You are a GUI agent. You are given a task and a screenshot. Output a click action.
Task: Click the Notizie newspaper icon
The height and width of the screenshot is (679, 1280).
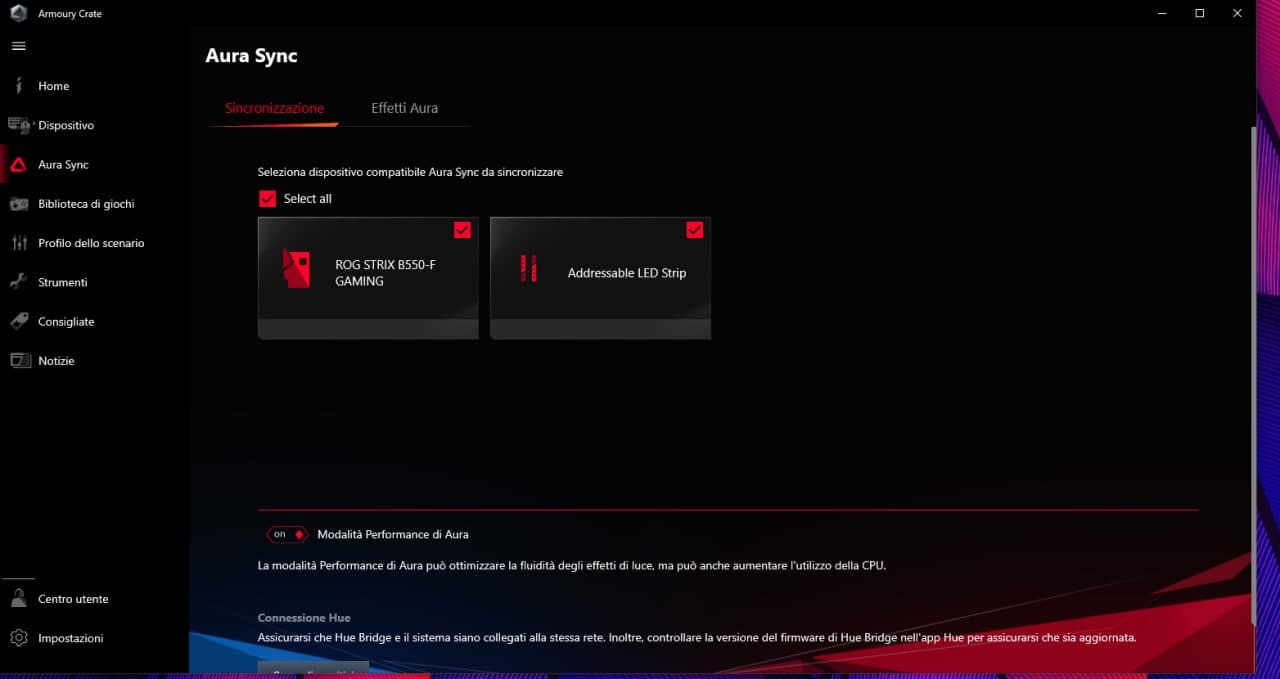20,361
